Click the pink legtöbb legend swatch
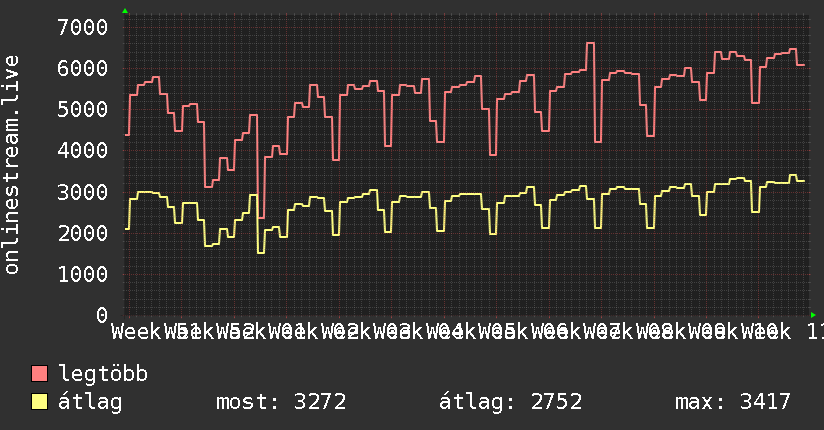 (x=39, y=374)
